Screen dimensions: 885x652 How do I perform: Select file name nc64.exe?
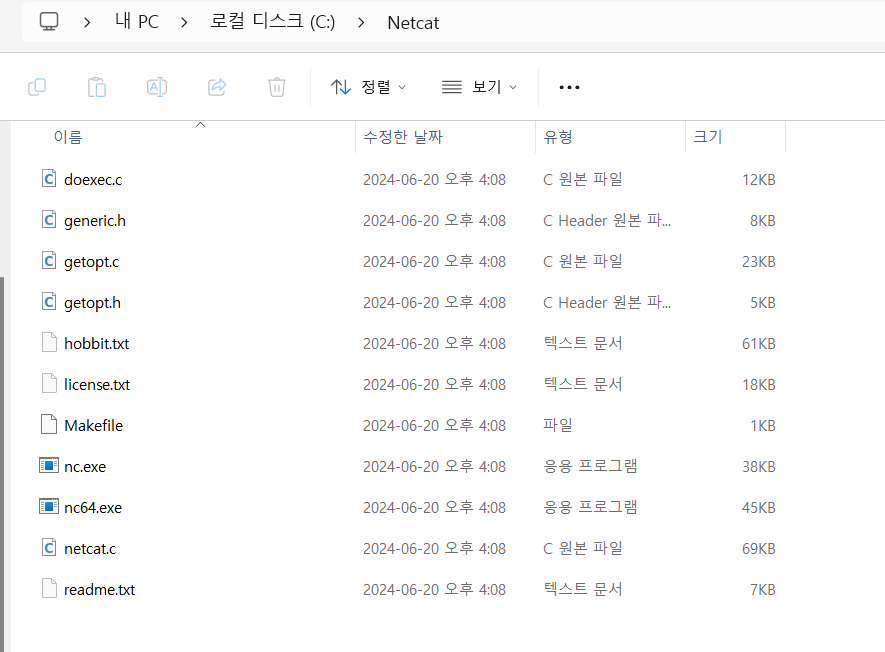(93, 508)
